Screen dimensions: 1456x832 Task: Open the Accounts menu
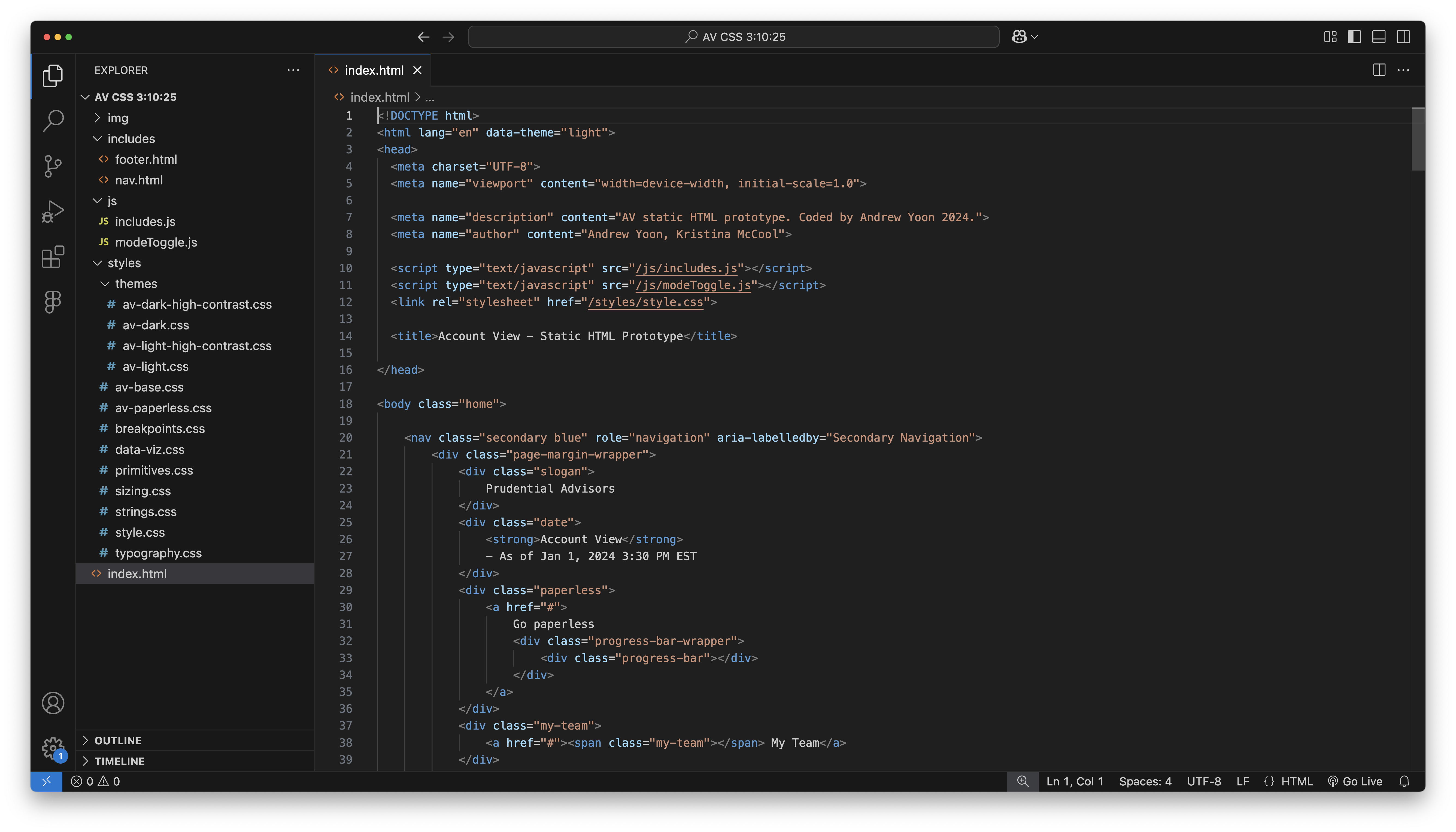[53, 703]
